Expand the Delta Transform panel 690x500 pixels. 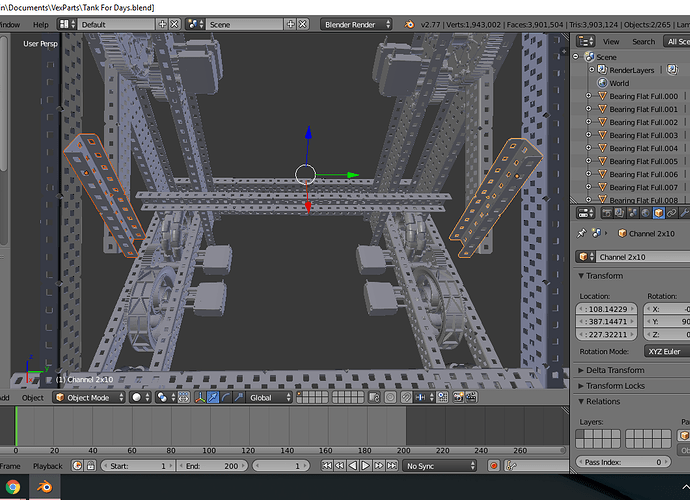pyautogui.click(x=611, y=370)
